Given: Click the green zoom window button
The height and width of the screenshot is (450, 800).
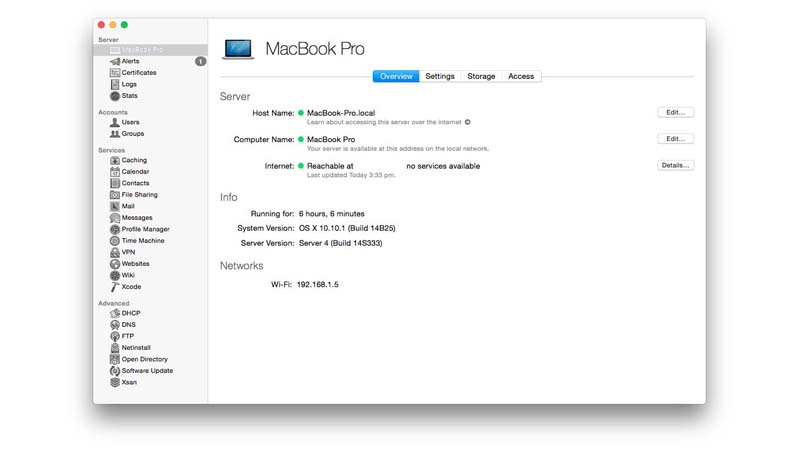Looking at the screenshot, I should point(124,24).
